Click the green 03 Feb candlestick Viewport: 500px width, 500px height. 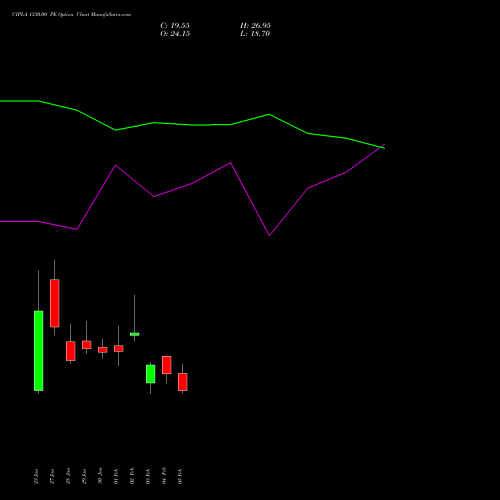tap(151, 374)
